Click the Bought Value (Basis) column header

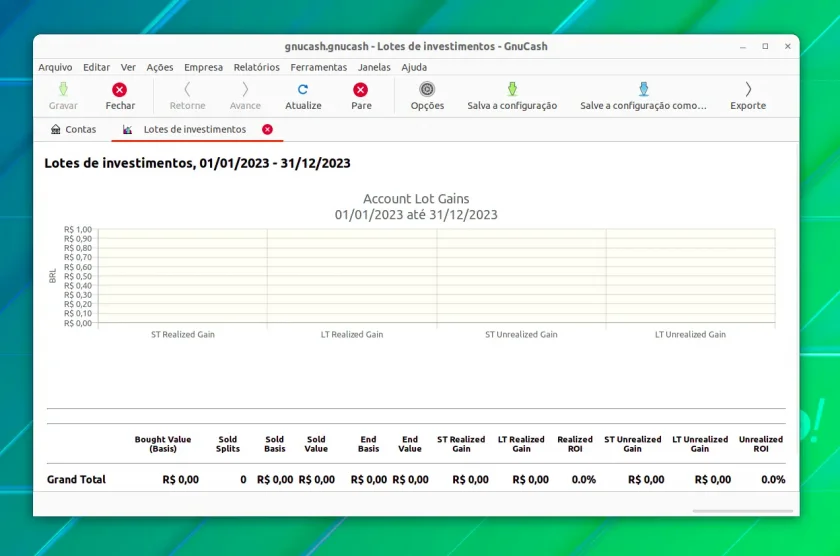(x=163, y=444)
